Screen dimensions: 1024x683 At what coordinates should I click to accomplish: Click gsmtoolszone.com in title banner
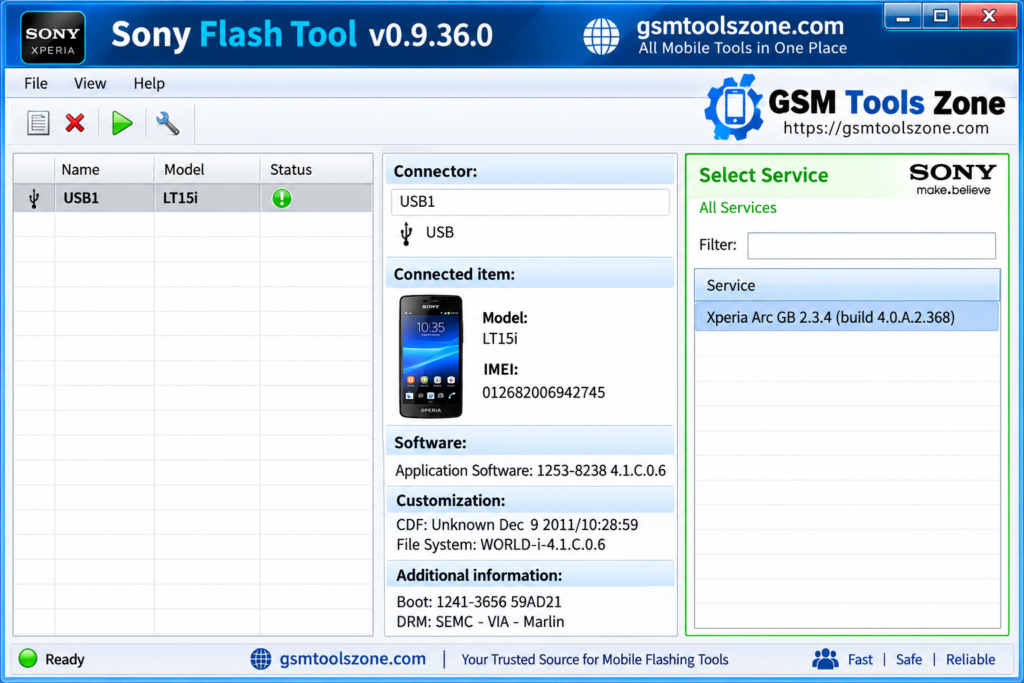click(740, 26)
